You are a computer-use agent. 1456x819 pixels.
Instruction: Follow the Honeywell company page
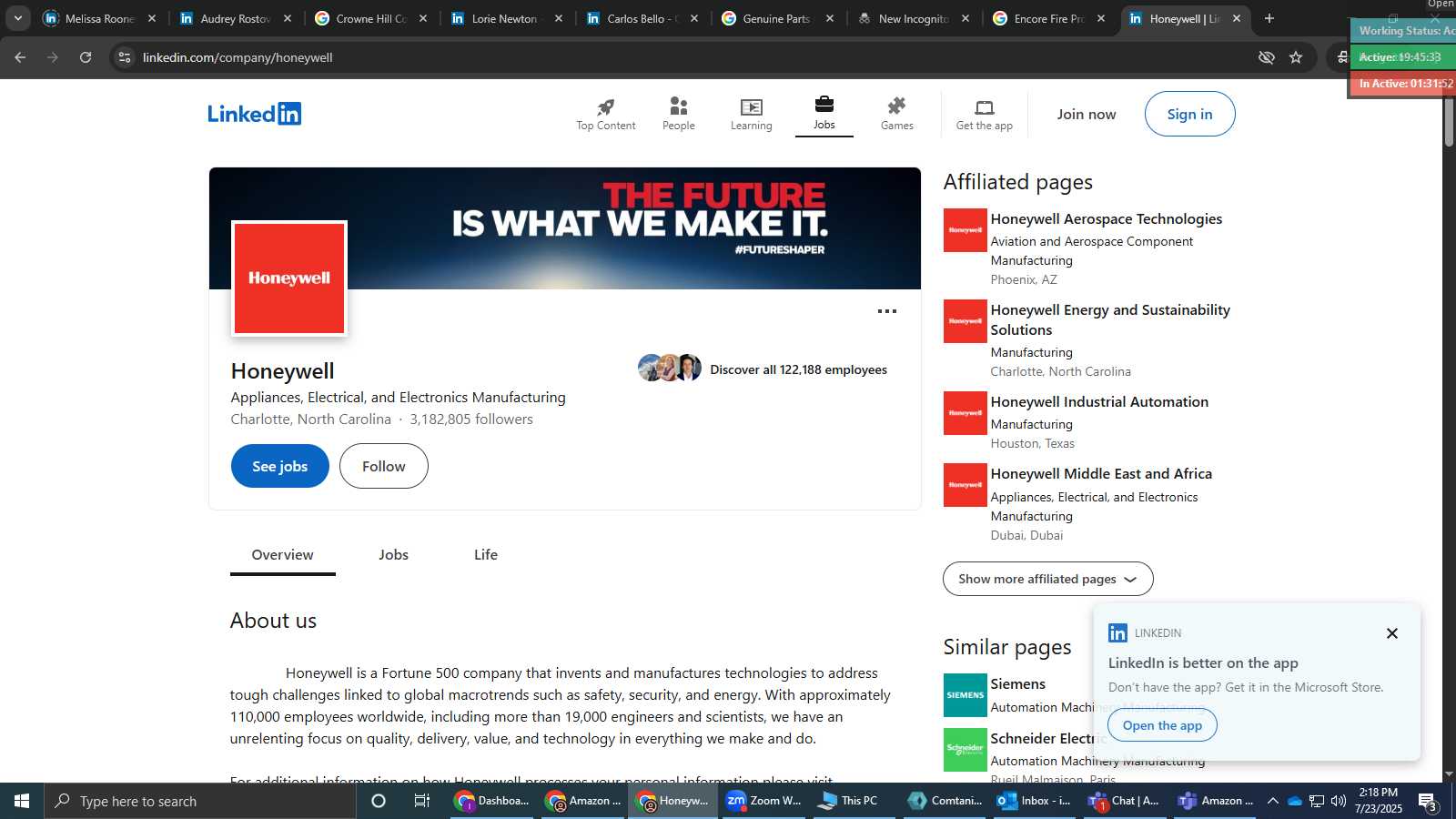(383, 466)
